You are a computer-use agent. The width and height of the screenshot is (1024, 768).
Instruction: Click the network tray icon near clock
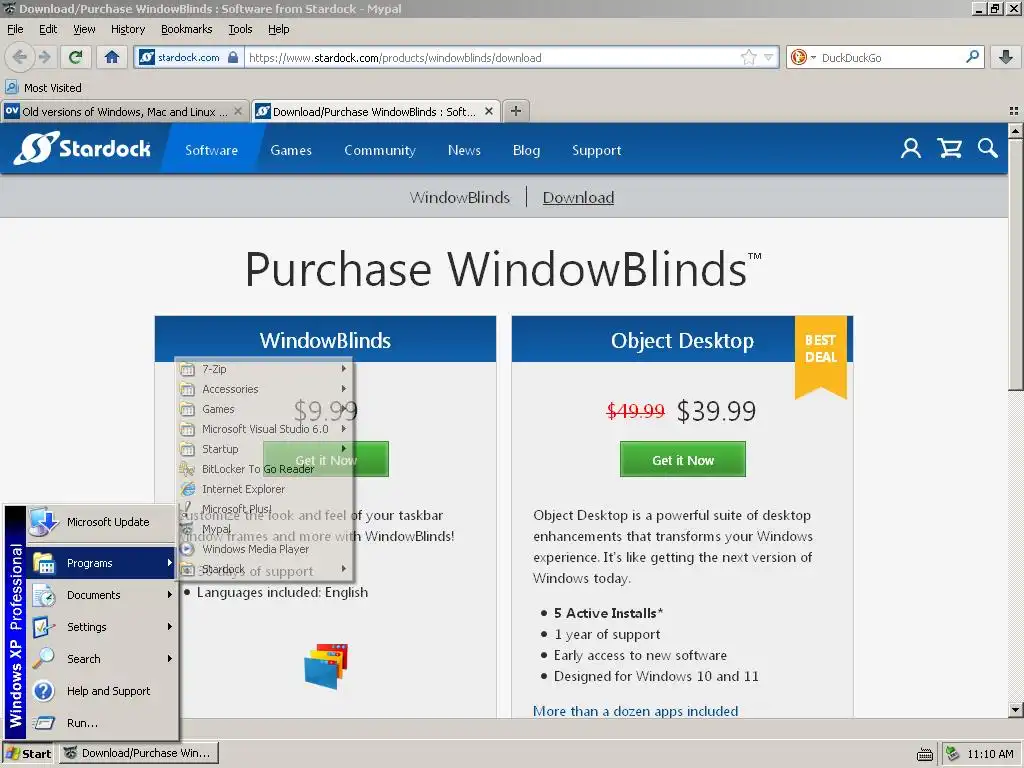tap(952, 754)
